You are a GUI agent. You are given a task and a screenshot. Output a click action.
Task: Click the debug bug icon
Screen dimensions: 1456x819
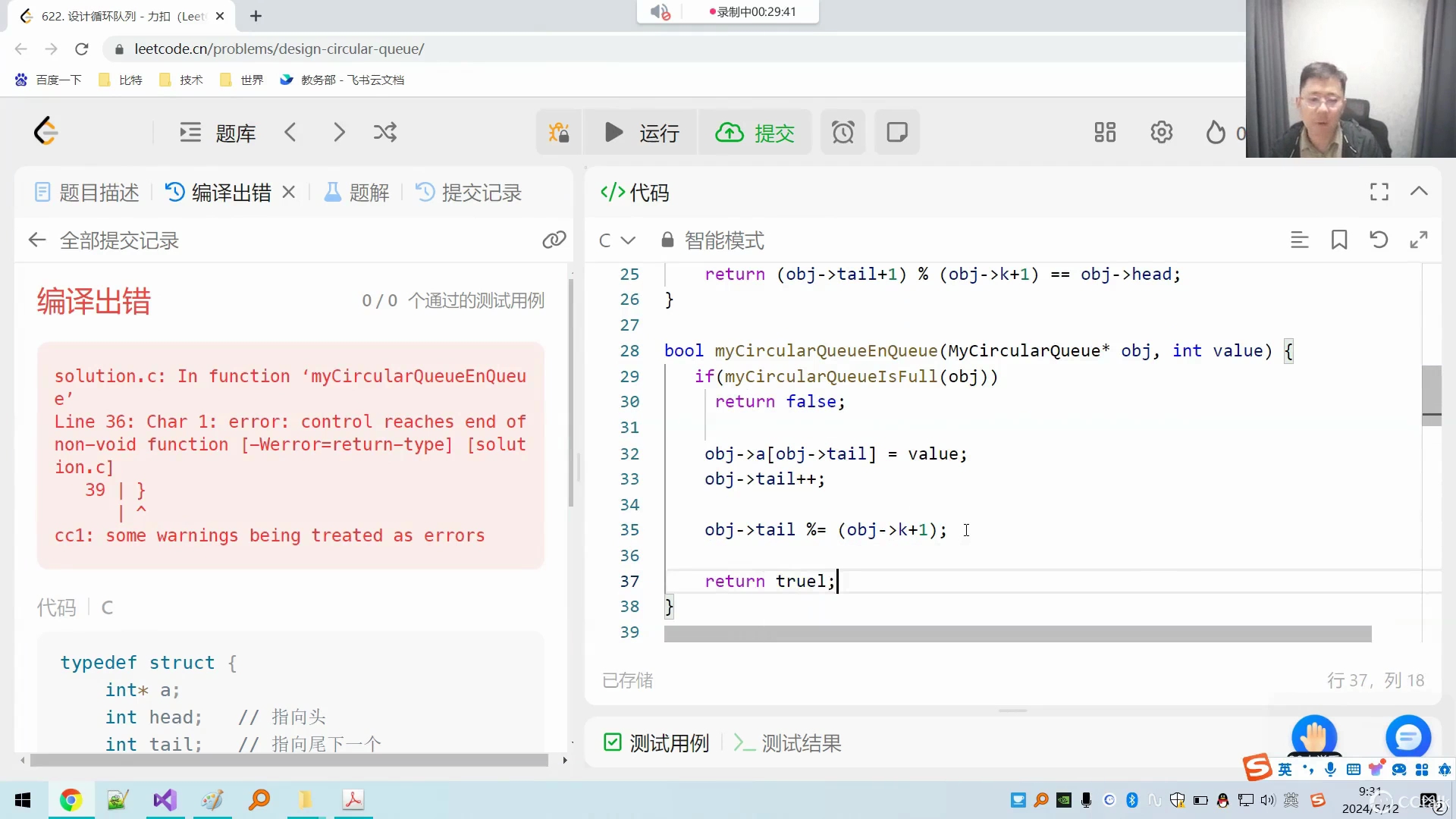559,133
